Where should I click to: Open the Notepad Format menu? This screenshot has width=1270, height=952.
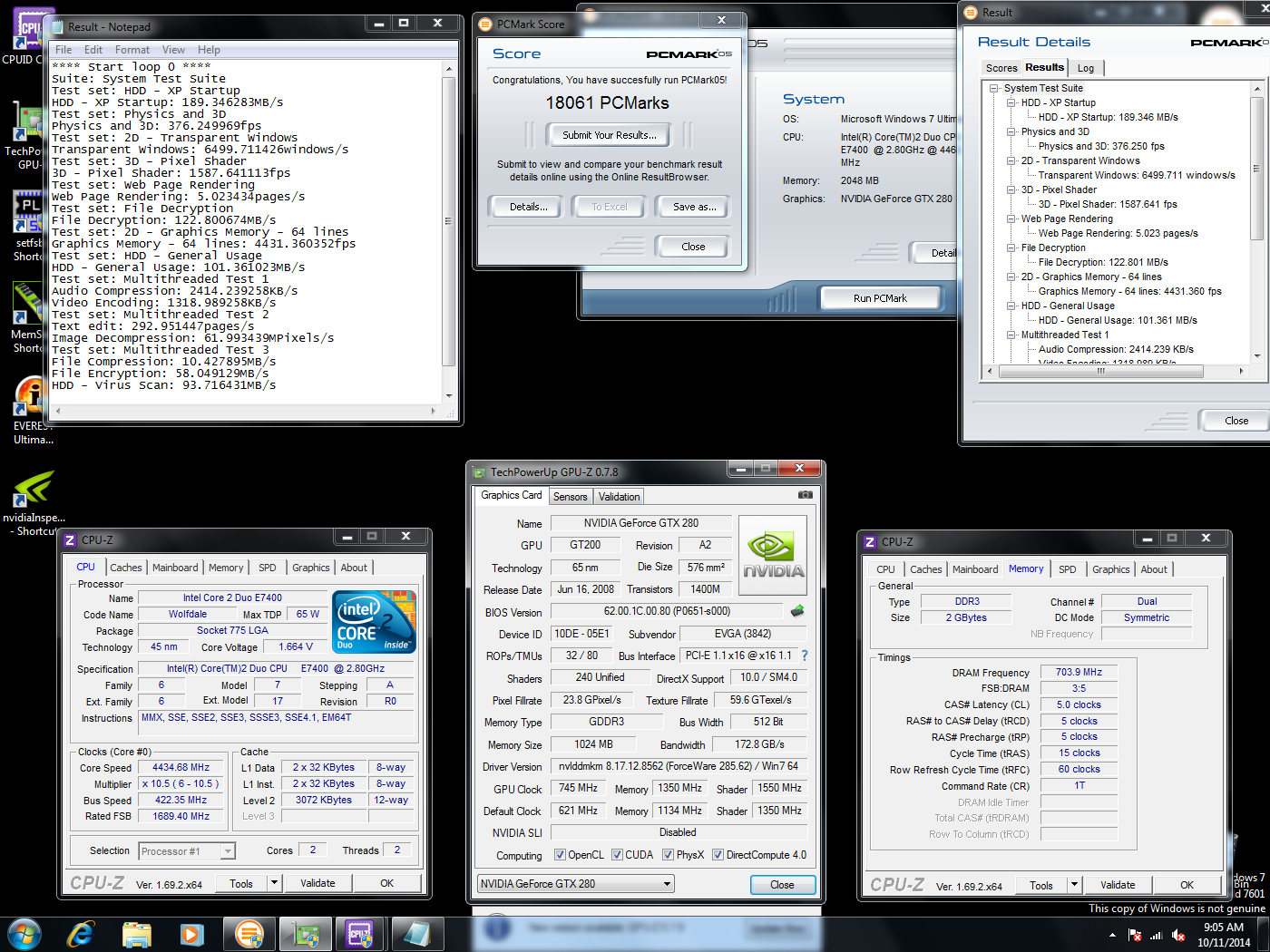click(x=132, y=50)
